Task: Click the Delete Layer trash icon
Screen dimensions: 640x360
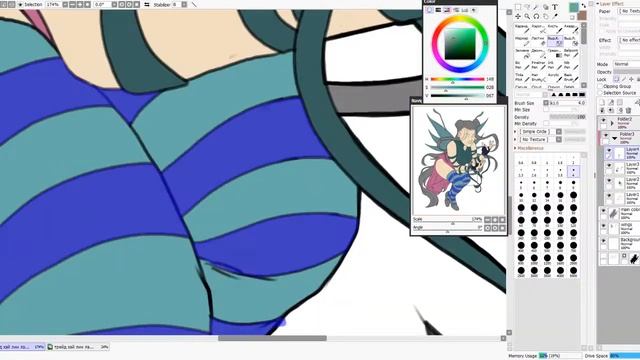Action: pyautogui.click(x=629, y=110)
